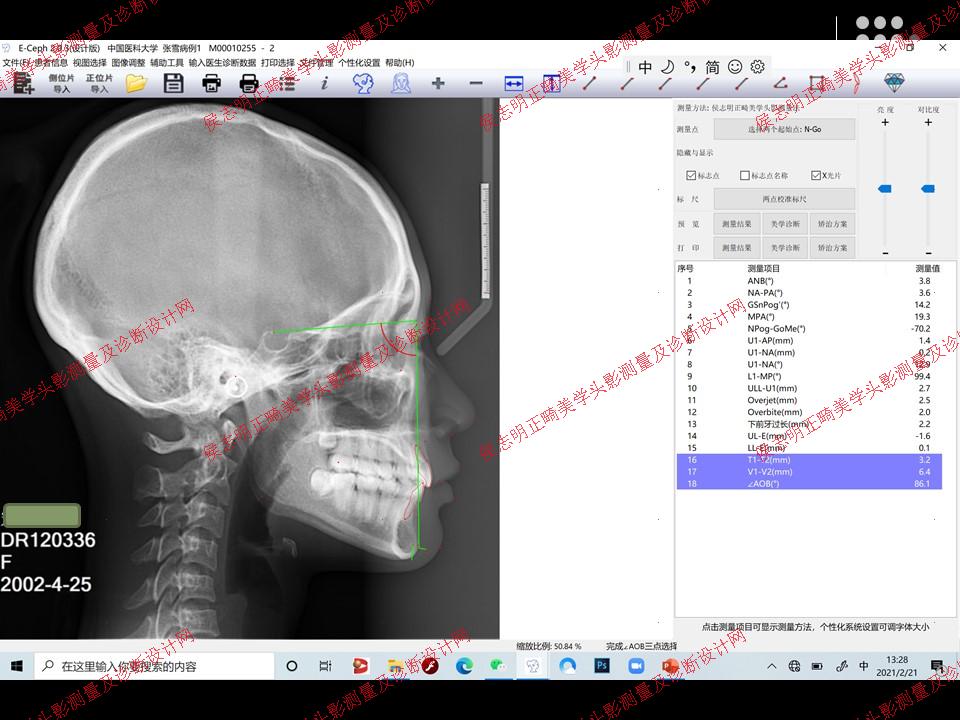Screen dimensions: 960x720
Task: Increase brightness with the 亮度 plus sign
Action: click(885, 122)
